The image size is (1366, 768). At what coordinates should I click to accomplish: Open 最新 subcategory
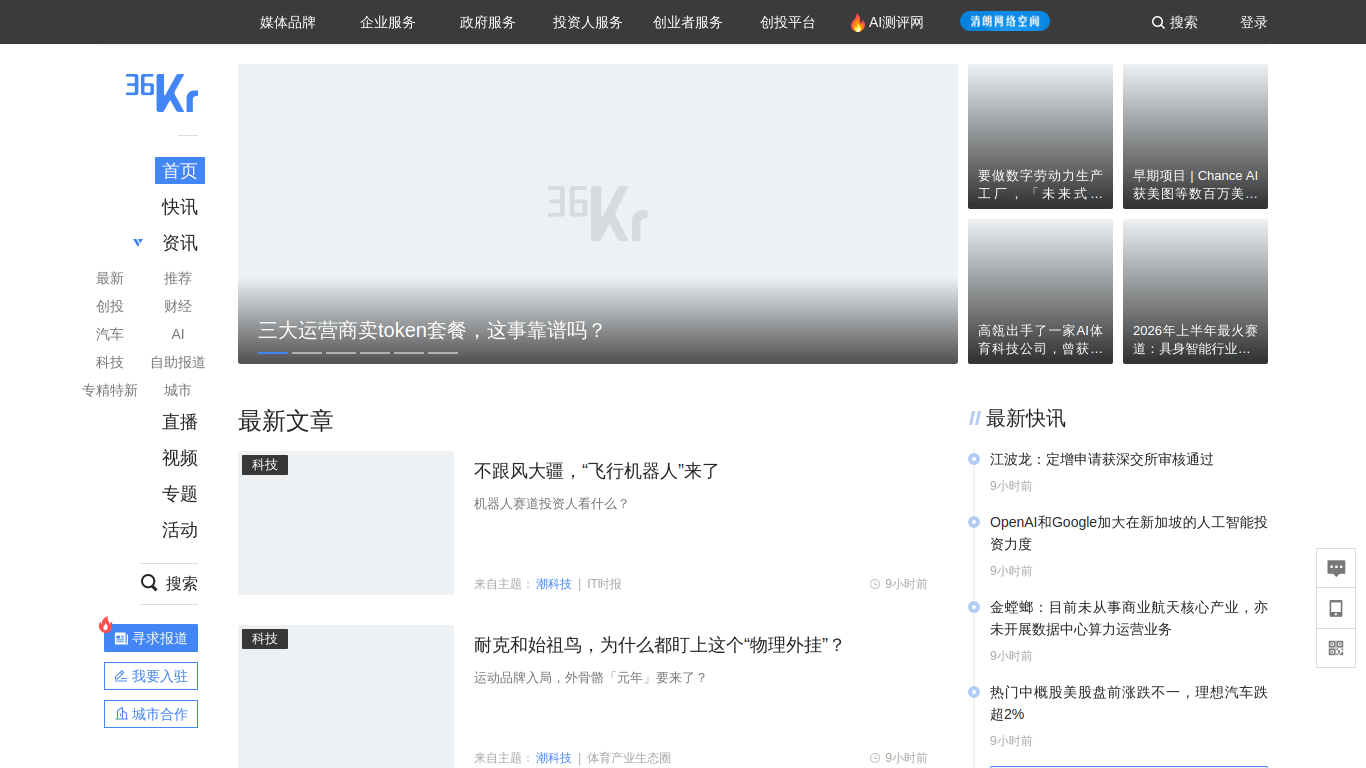pos(110,278)
